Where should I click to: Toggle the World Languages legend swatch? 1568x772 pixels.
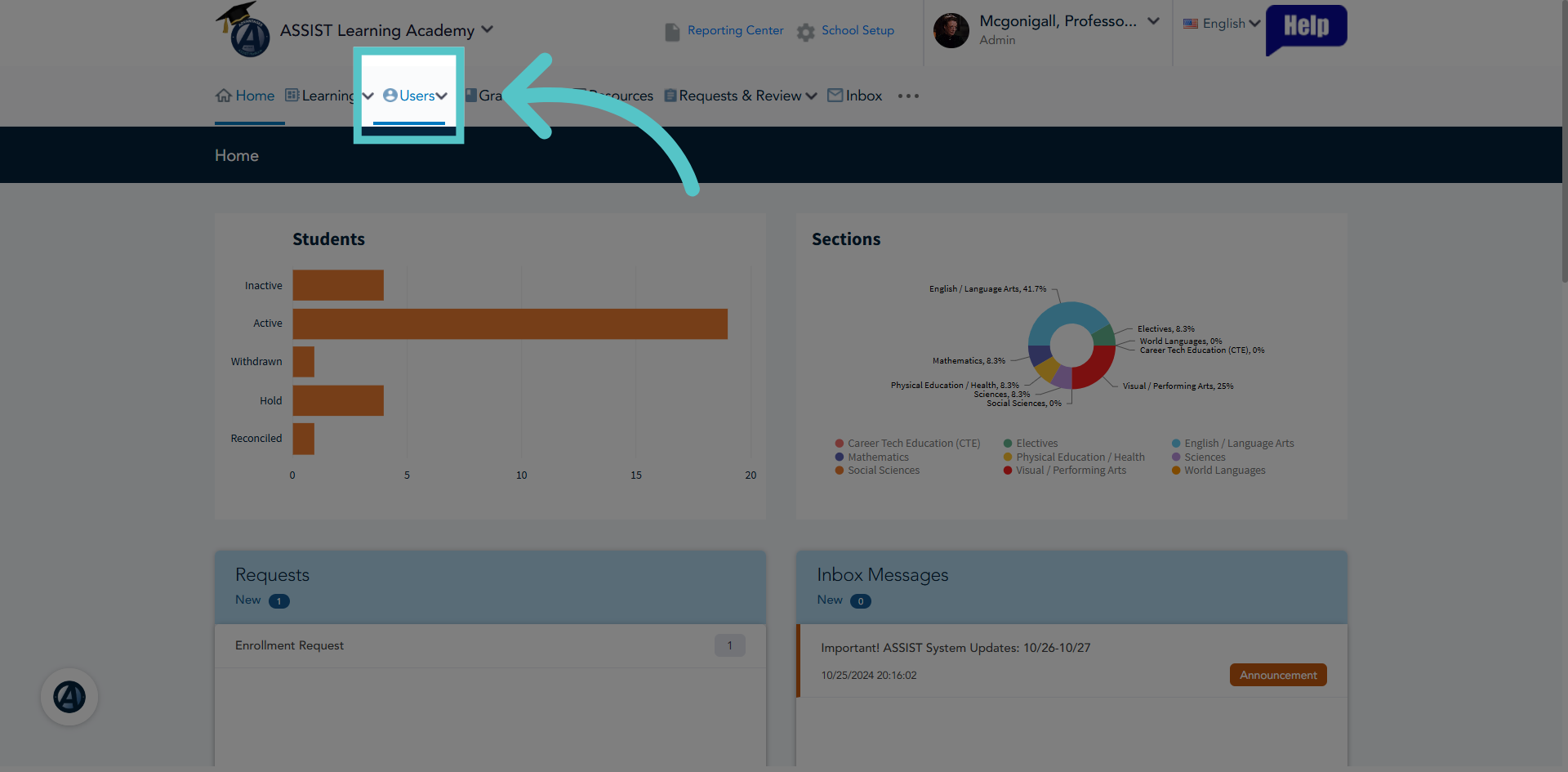1176,471
